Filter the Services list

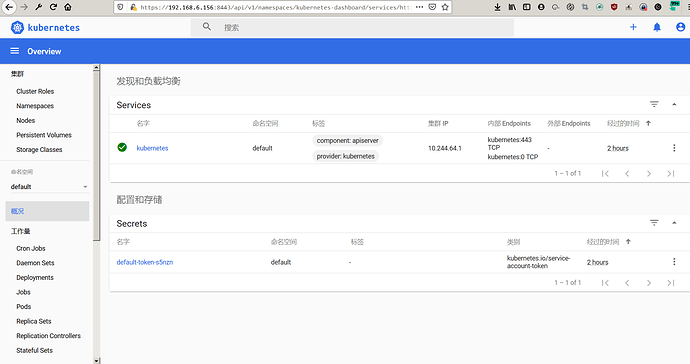pos(654,104)
